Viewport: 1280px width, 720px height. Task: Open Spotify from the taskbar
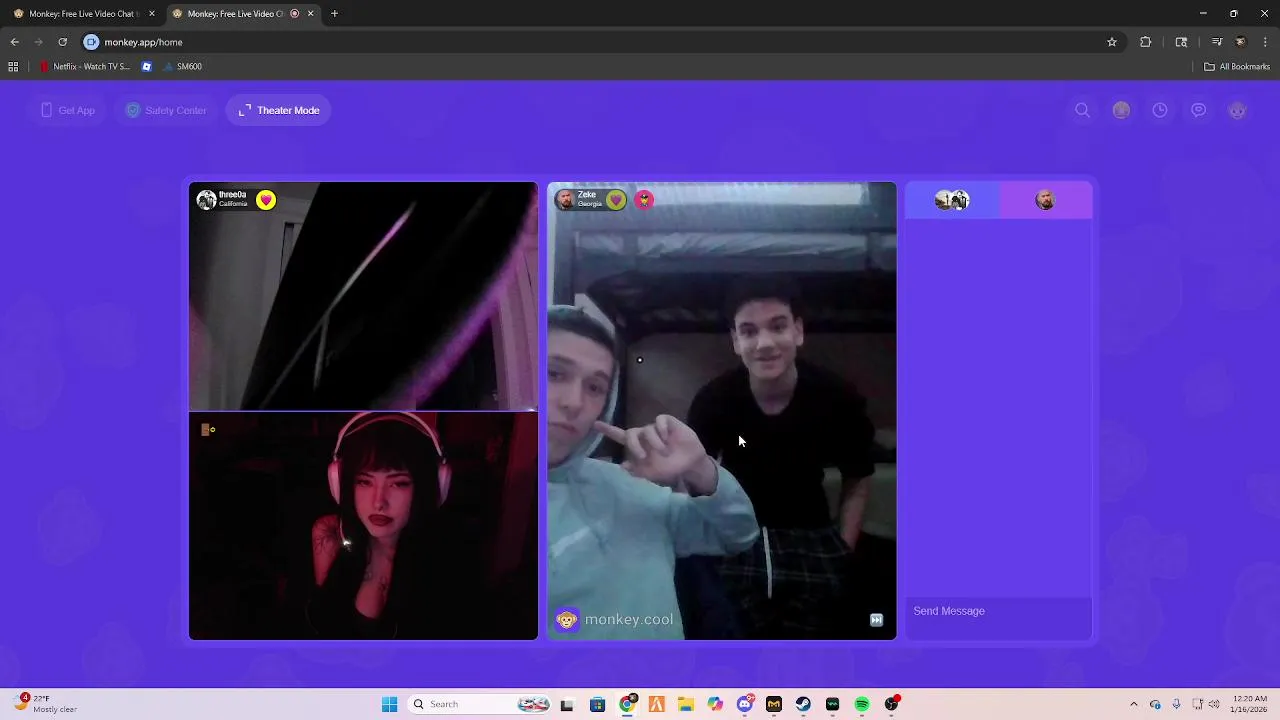(862, 704)
